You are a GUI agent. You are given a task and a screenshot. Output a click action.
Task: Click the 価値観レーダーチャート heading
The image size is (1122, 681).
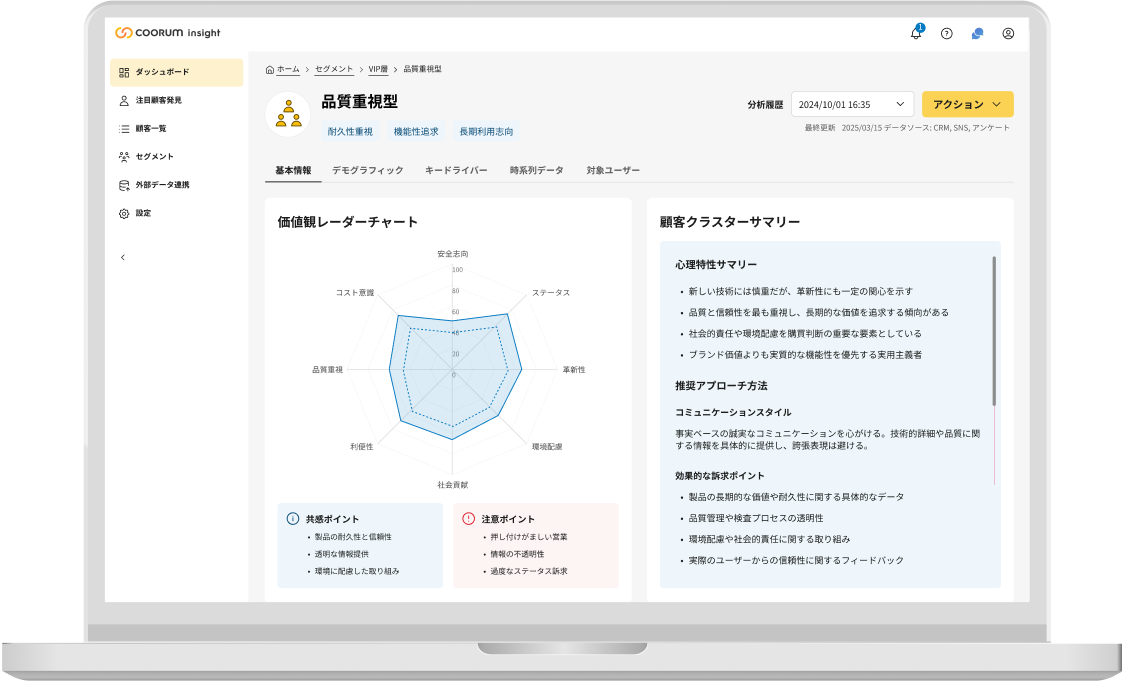pyautogui.click(x=348, y=222)
